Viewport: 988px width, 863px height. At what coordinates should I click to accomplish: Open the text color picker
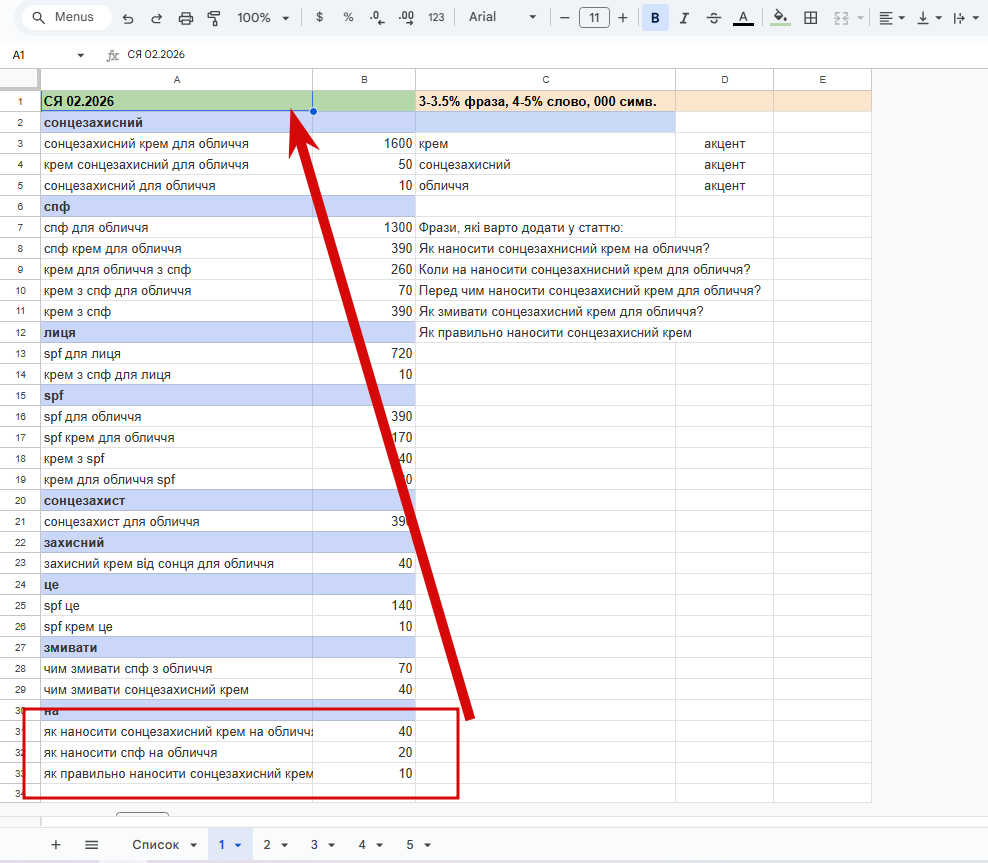[x=744, y=18]
